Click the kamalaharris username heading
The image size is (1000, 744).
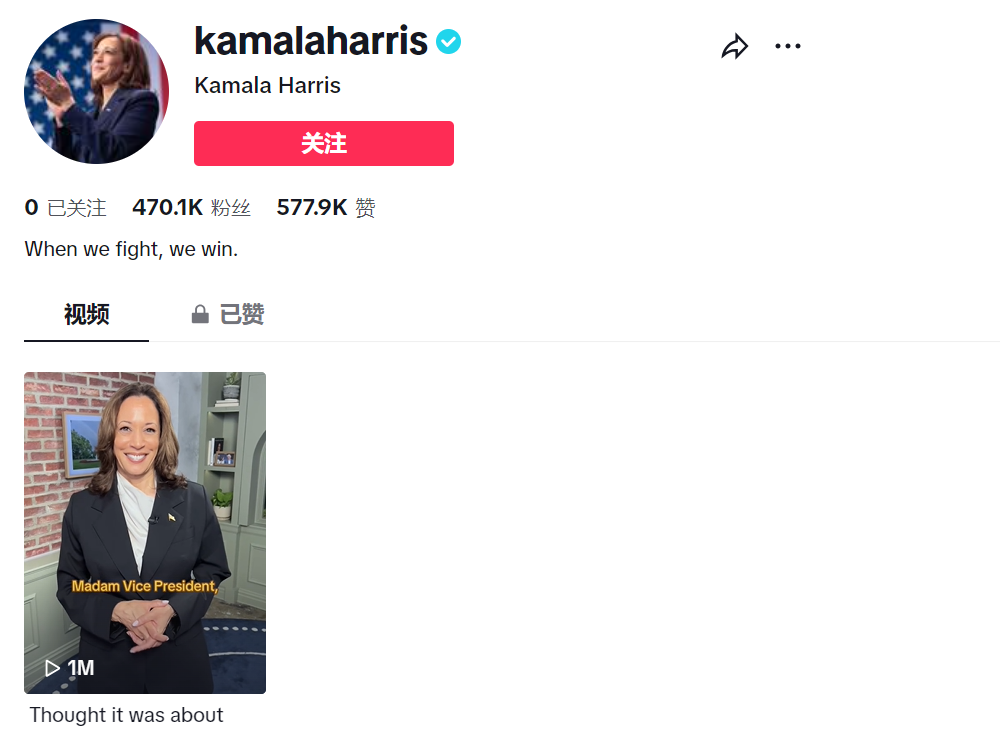click(311, 42)
